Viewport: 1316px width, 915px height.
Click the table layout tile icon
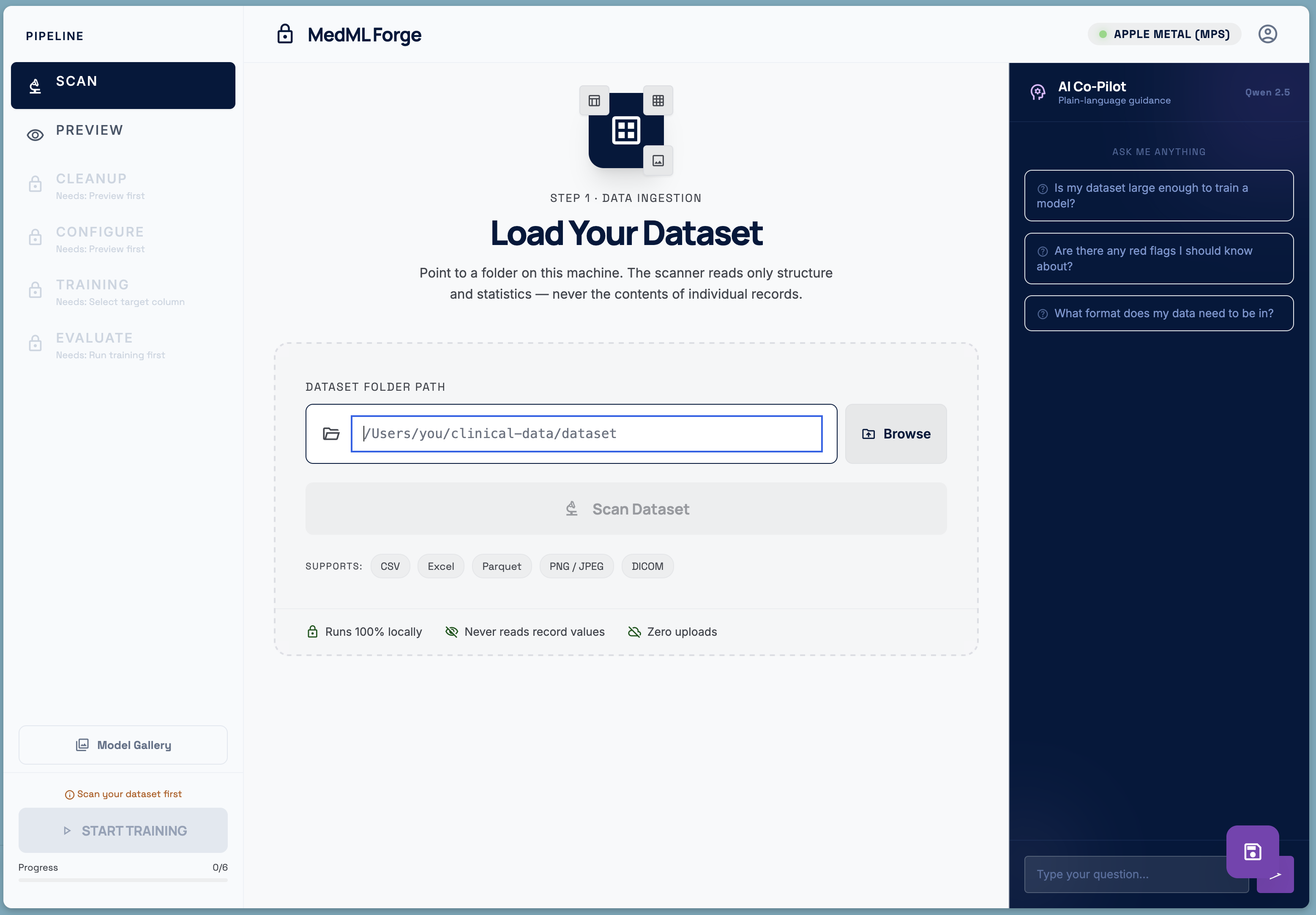(594, 101)
